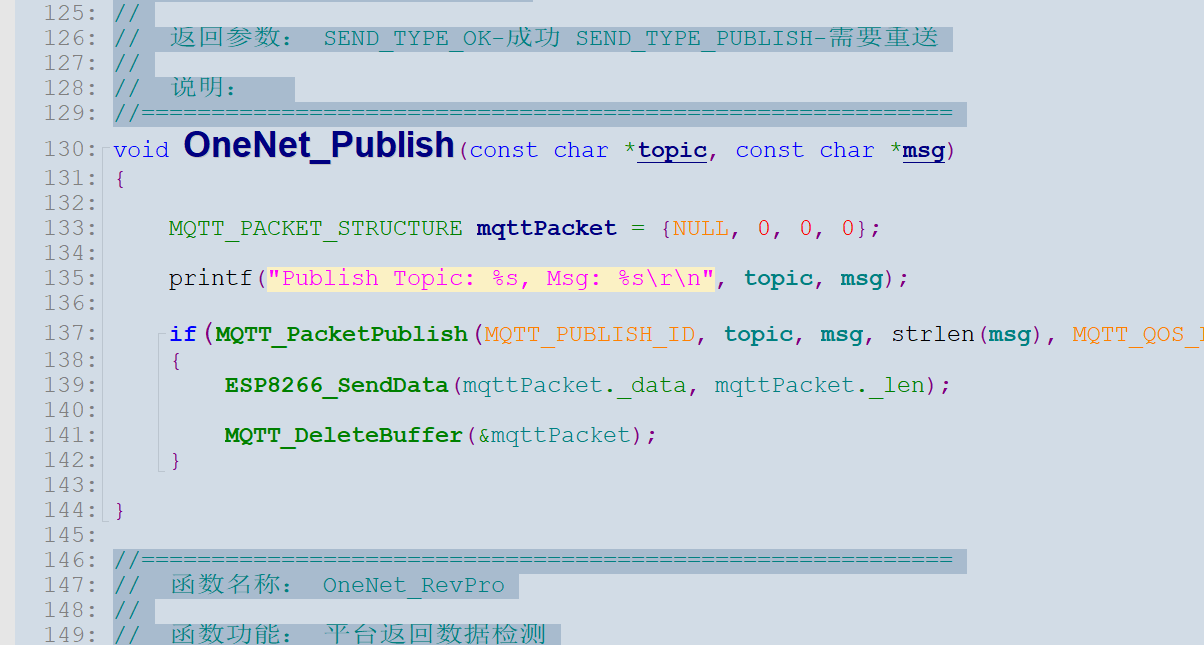Place cursor on mqttPacket variable on line 133
The height and width of the screenshot is (645, 1204).
(546, 228)
